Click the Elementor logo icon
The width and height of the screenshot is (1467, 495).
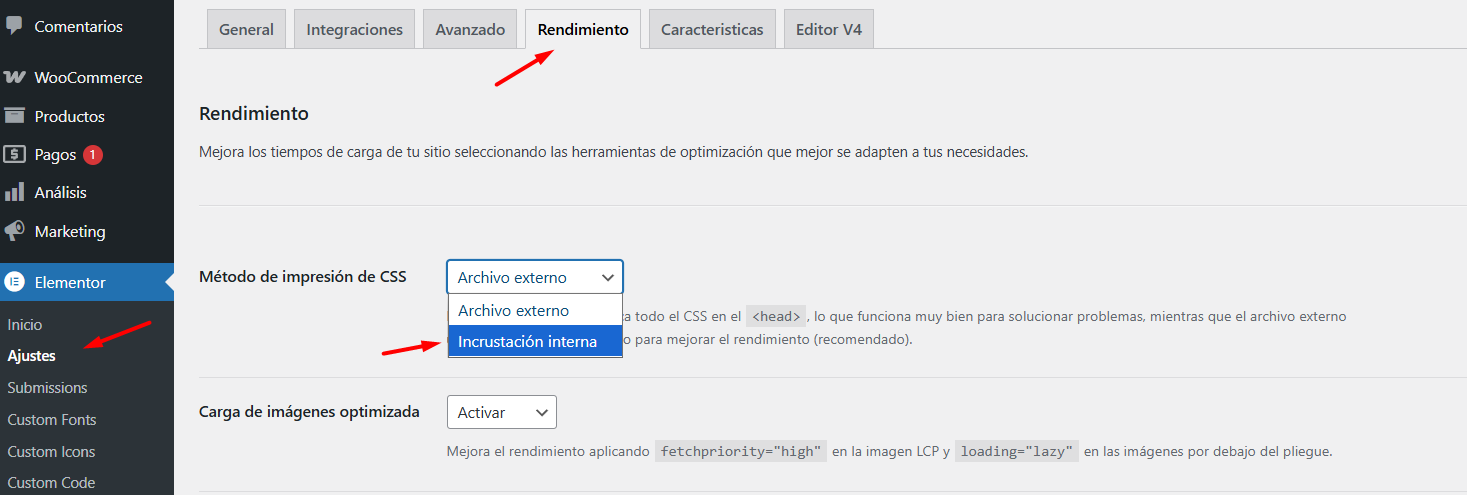coord(15,282)
